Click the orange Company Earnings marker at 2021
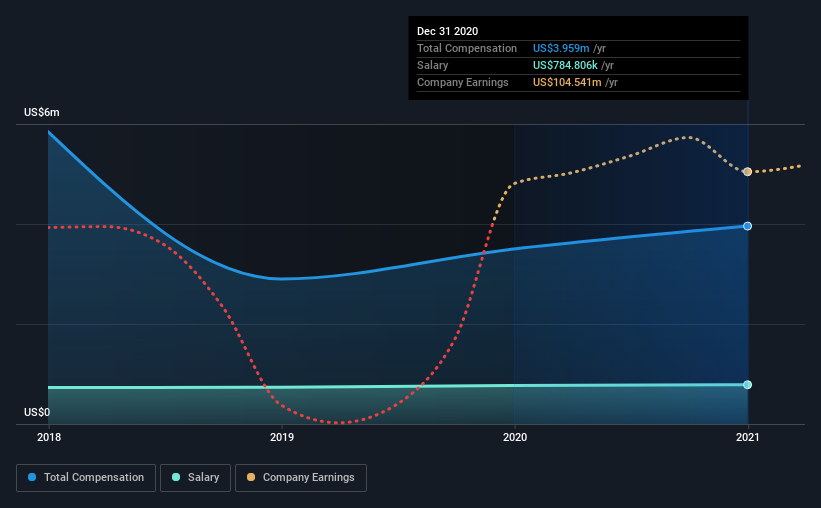The image size is (821, 508). [747, 172]
